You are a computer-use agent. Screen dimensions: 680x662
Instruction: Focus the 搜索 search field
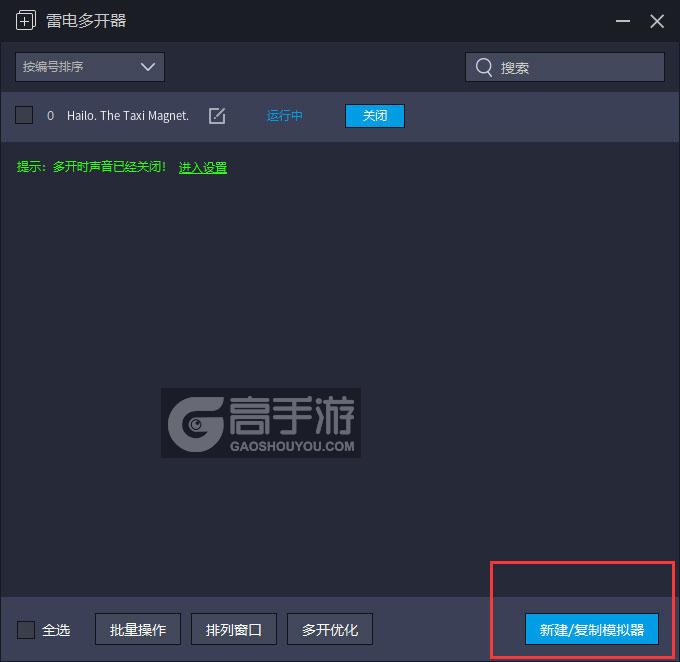pos(565,67)
